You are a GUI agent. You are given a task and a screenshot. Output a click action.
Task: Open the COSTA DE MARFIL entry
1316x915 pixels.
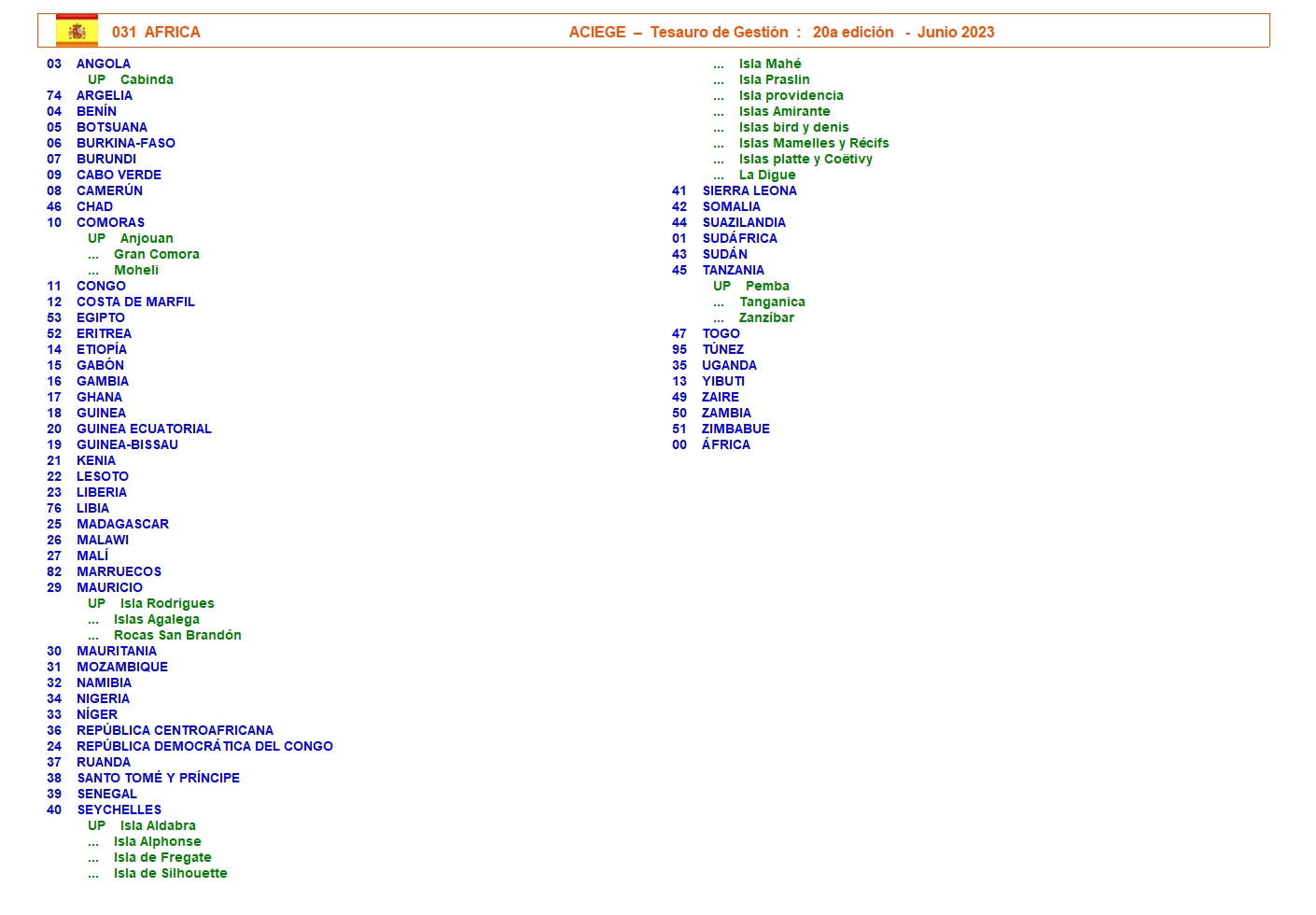[135, 302]
